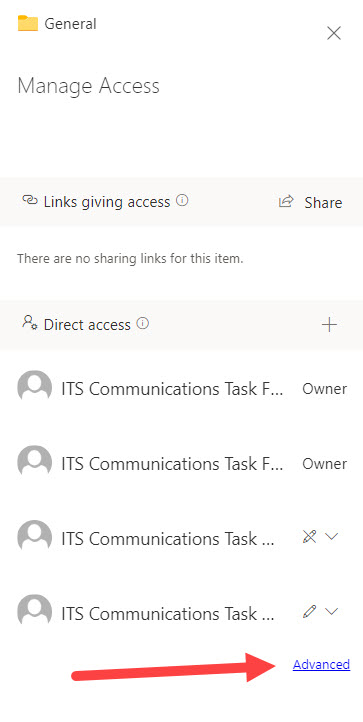Open info tooltip for Links giving access
363x722 pixels.
(183, 201)
